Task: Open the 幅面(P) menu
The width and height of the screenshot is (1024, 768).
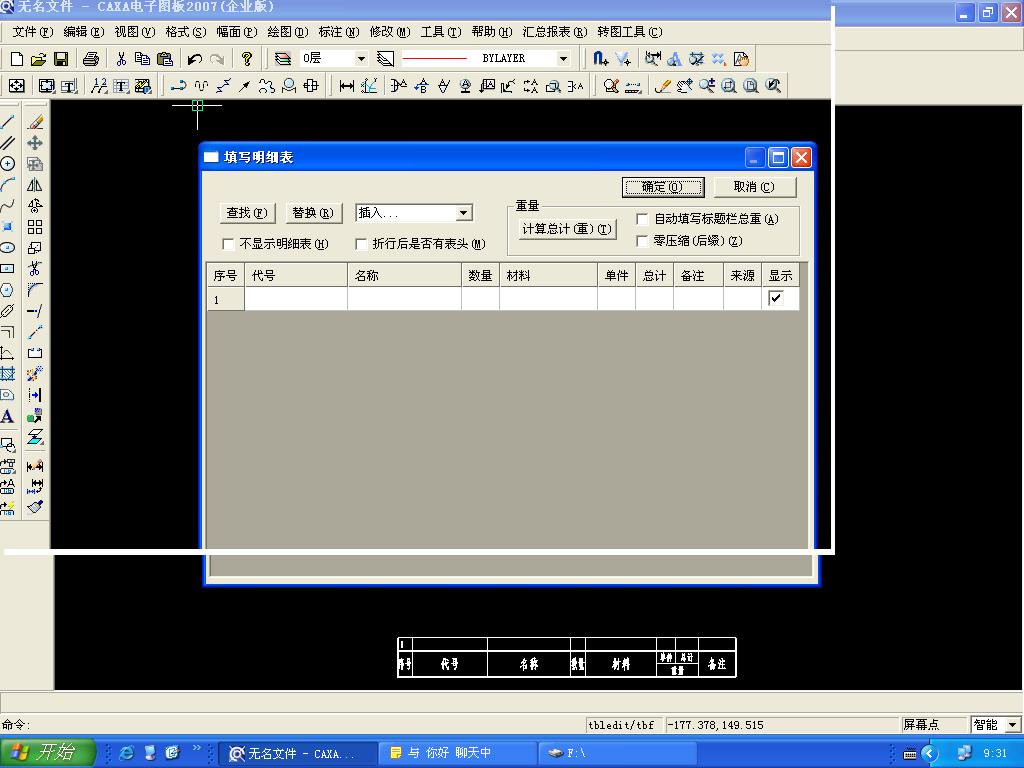Action: [x=236, y=32]
